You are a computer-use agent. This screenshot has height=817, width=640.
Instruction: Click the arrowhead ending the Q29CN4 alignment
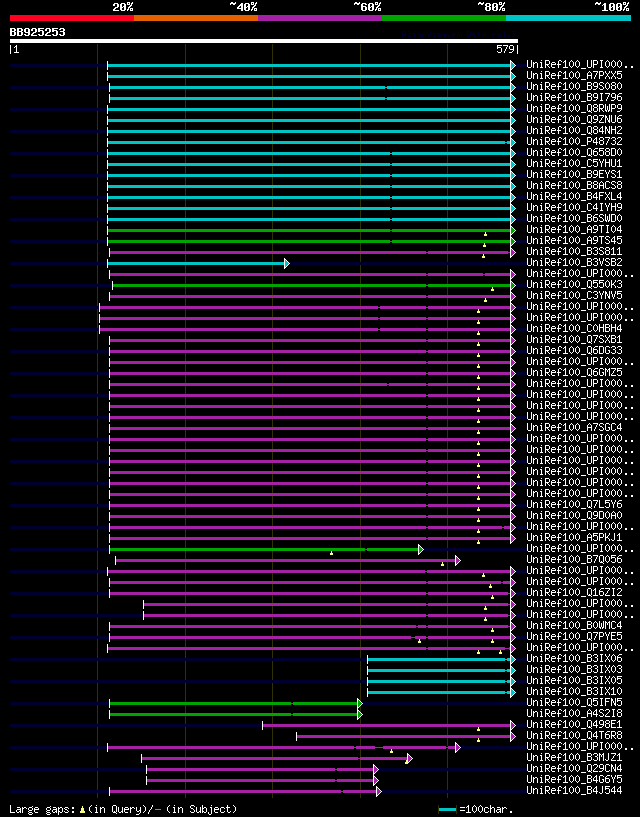(376, 770)
